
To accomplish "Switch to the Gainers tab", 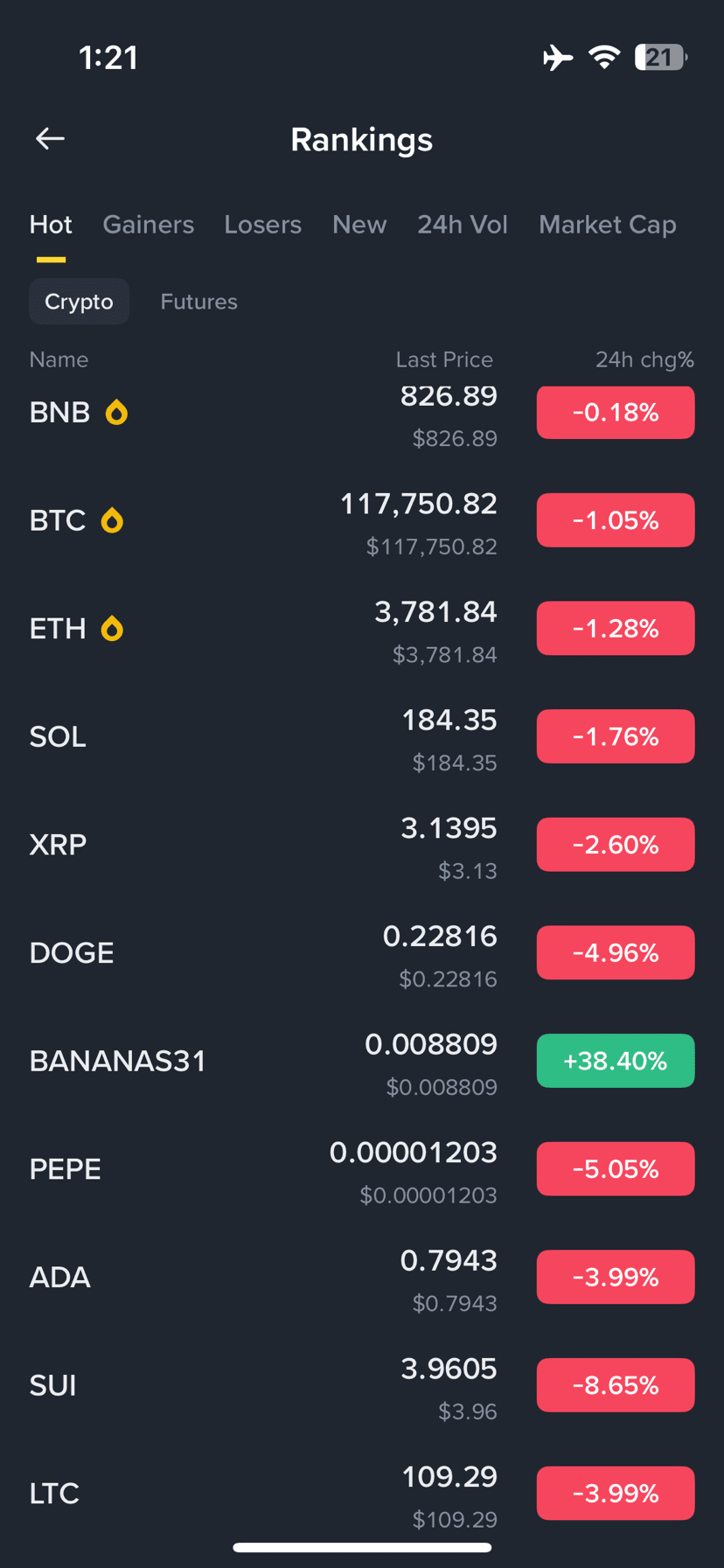I will coord(149,225).
